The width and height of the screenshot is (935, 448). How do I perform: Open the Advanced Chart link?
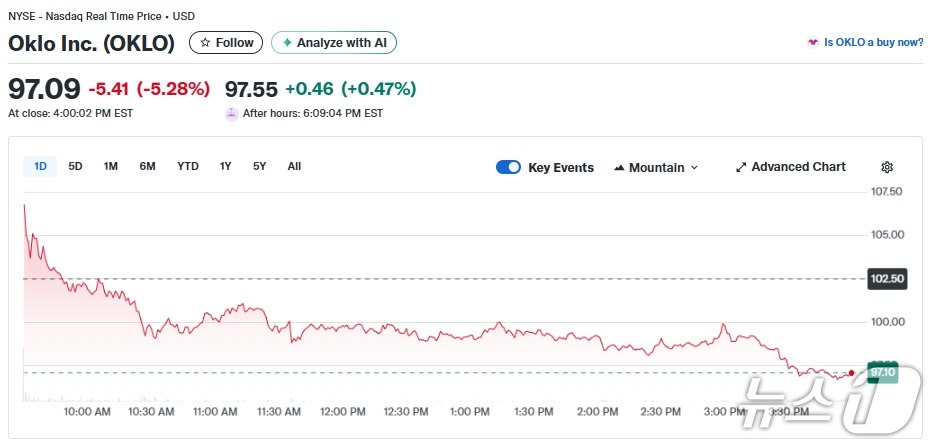(x=798, y=167)
